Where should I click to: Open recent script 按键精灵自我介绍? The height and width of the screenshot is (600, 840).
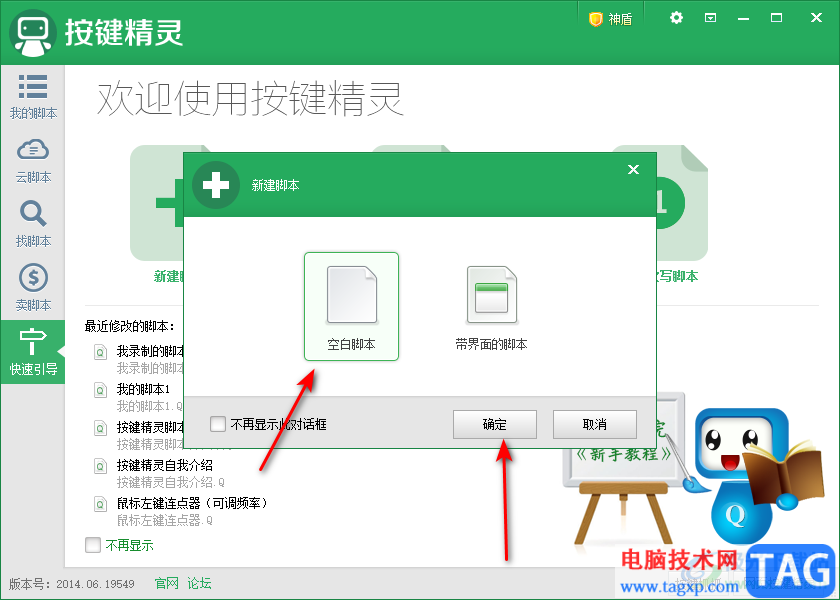tap(165, 465)
